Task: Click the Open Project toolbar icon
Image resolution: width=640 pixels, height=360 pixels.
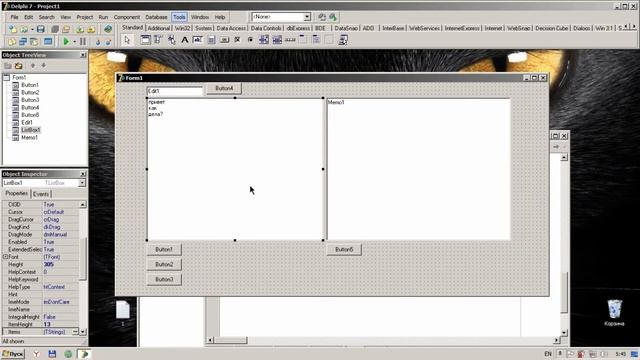Action: pyautogui.click(x=66, y=29)
